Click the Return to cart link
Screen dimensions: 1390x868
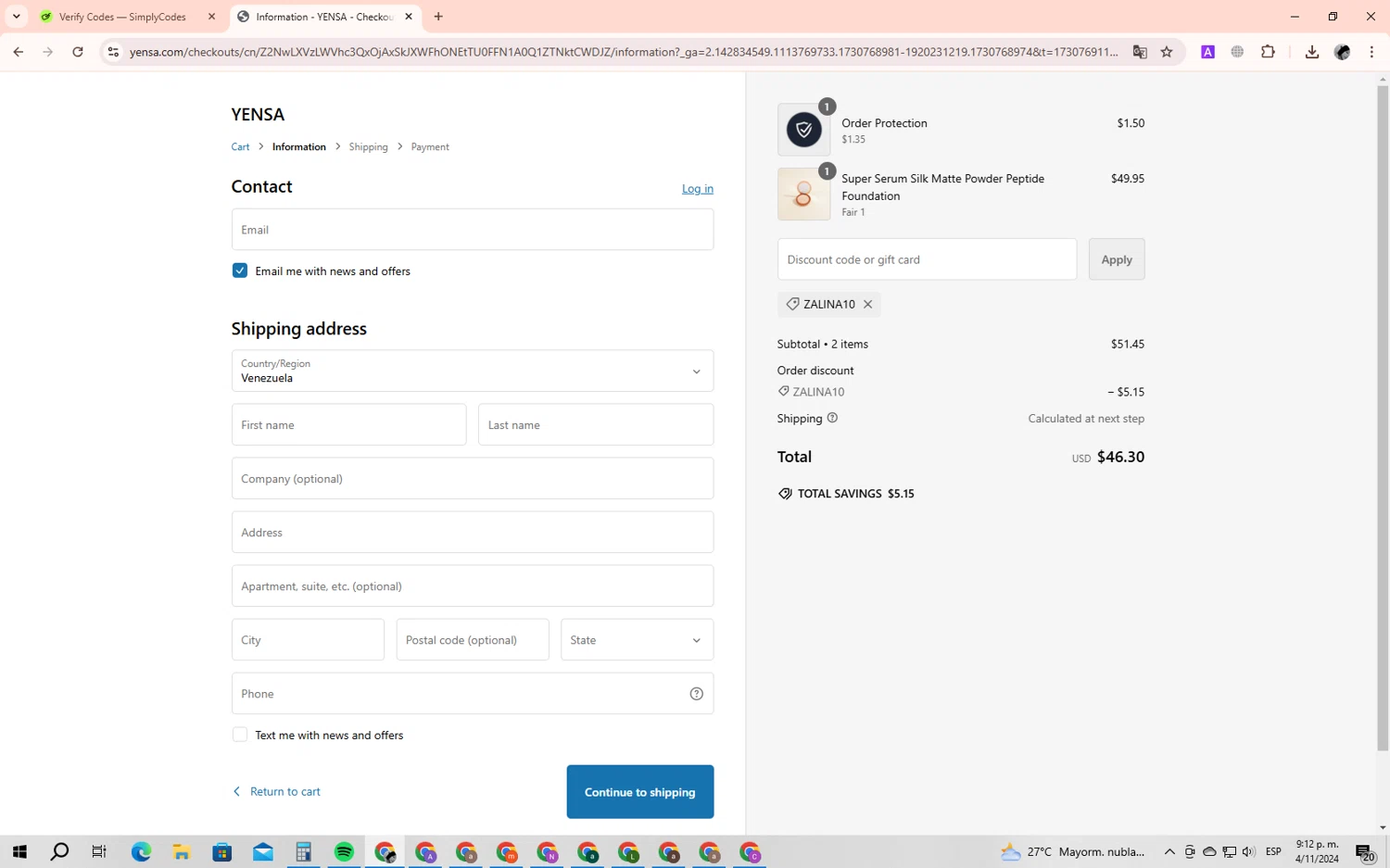coord(277,791)
